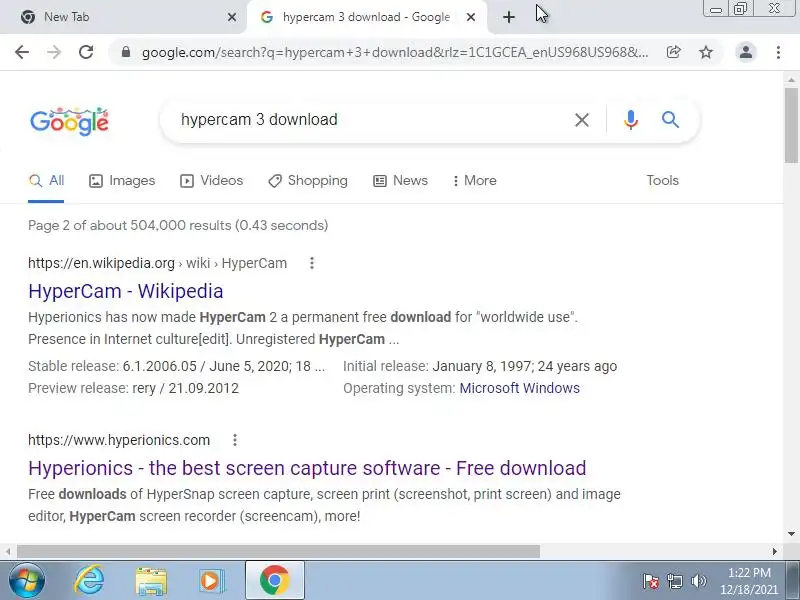Click the https://www.hyperionics.com URL text
Viewport: 800px width, 600px height.
point(119,440)
